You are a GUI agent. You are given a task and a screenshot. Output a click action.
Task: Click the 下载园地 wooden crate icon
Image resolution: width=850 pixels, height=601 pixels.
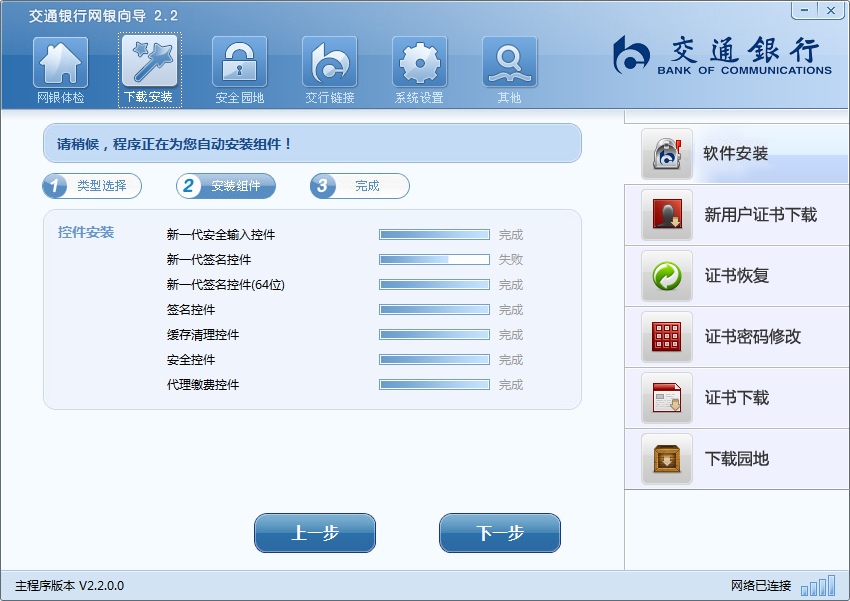(x=667, y=459)
